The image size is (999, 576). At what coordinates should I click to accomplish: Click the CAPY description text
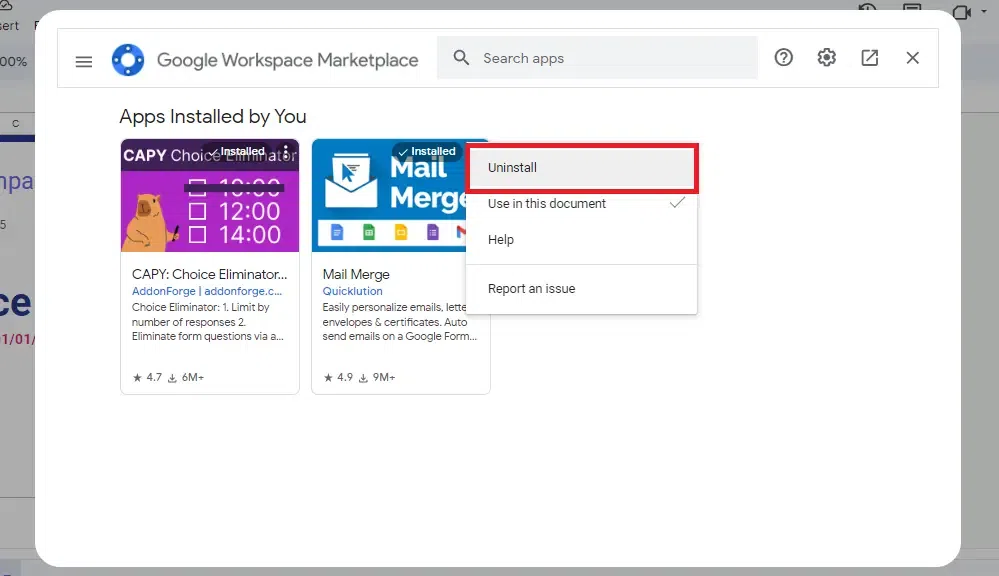[x=208, y=322]
